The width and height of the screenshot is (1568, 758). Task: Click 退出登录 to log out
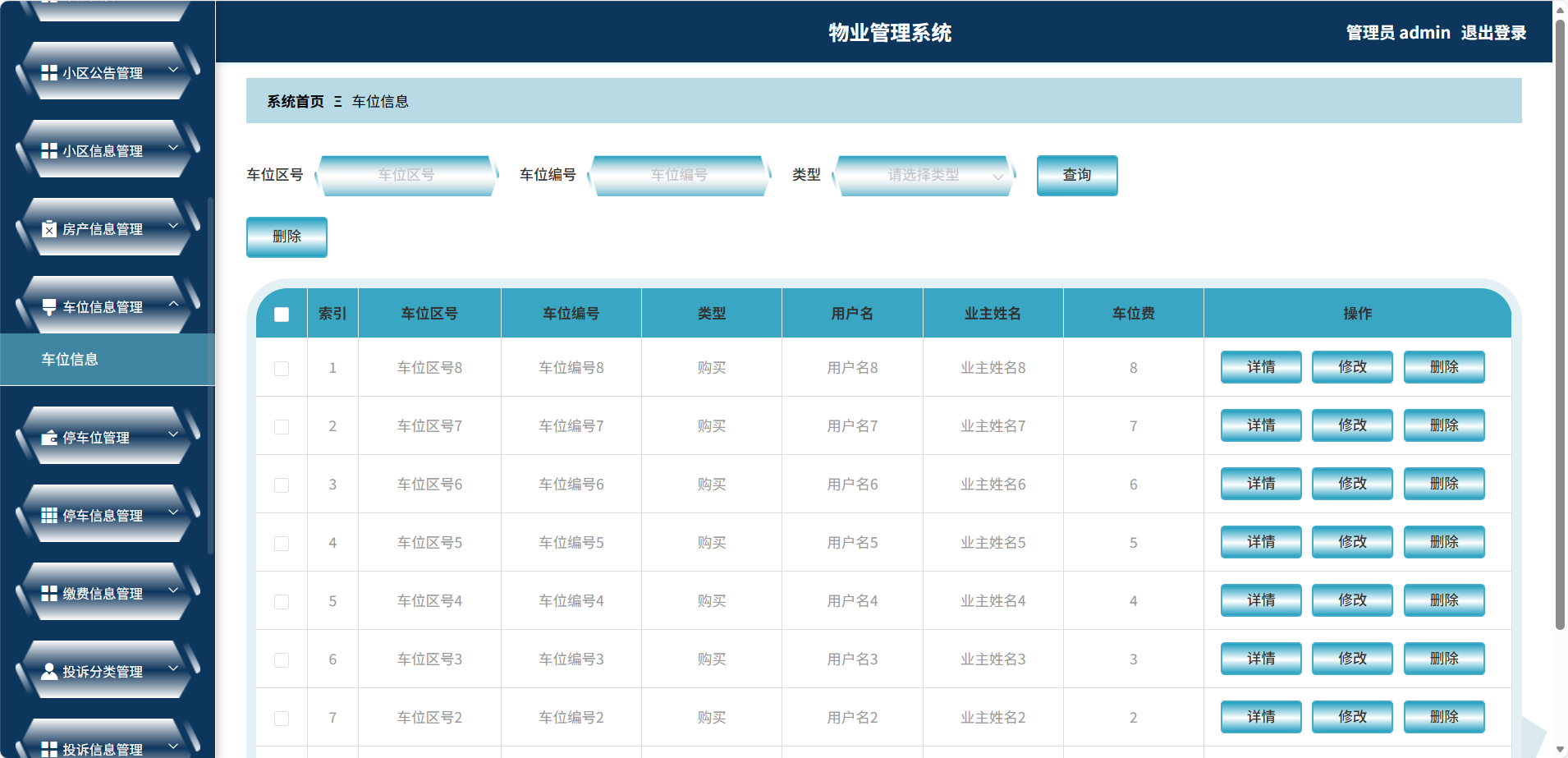click(x=1493, y=33)
